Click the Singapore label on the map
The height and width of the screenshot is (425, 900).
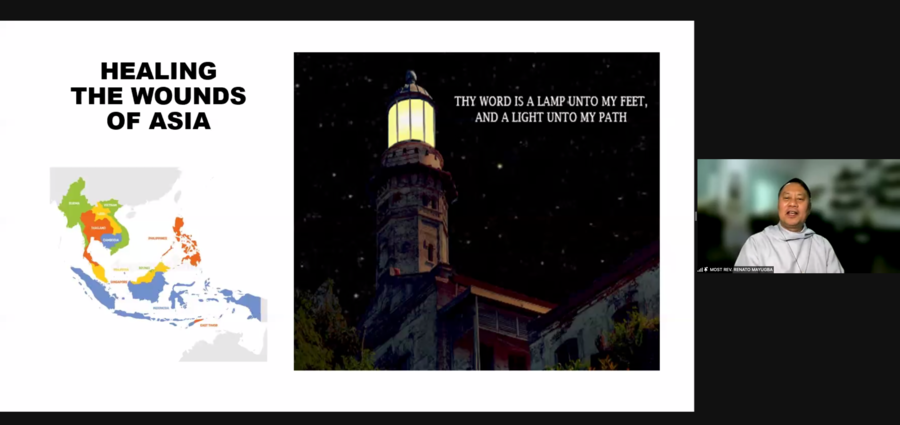(x=119, y=282)
